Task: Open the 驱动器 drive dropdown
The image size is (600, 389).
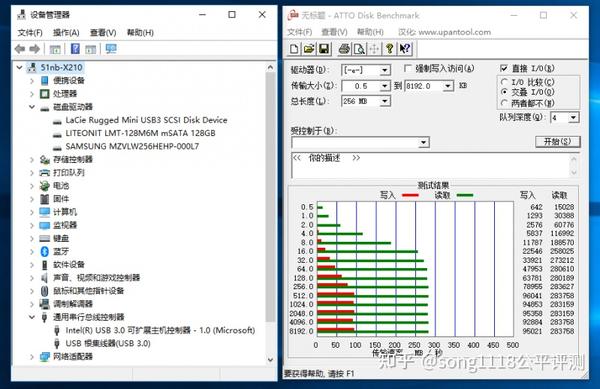Action: [x=385, y=70]
